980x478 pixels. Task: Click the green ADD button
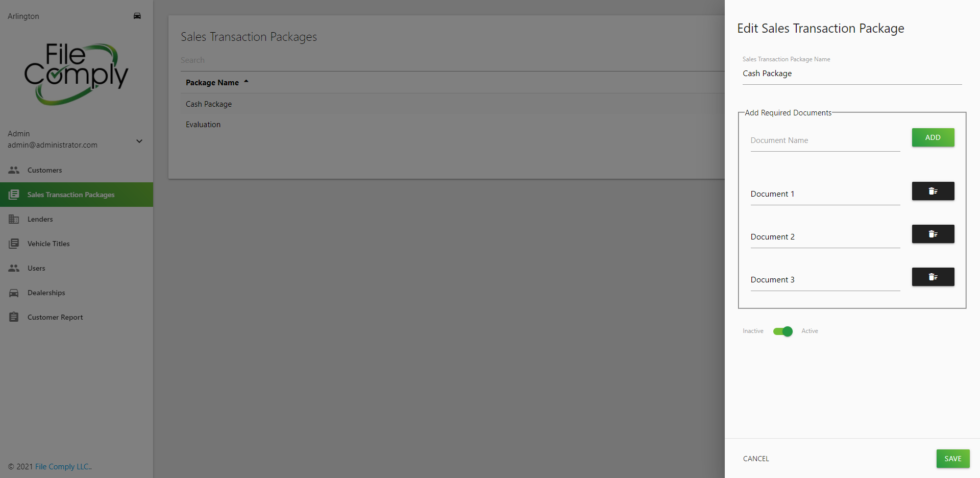click(932, 137)
